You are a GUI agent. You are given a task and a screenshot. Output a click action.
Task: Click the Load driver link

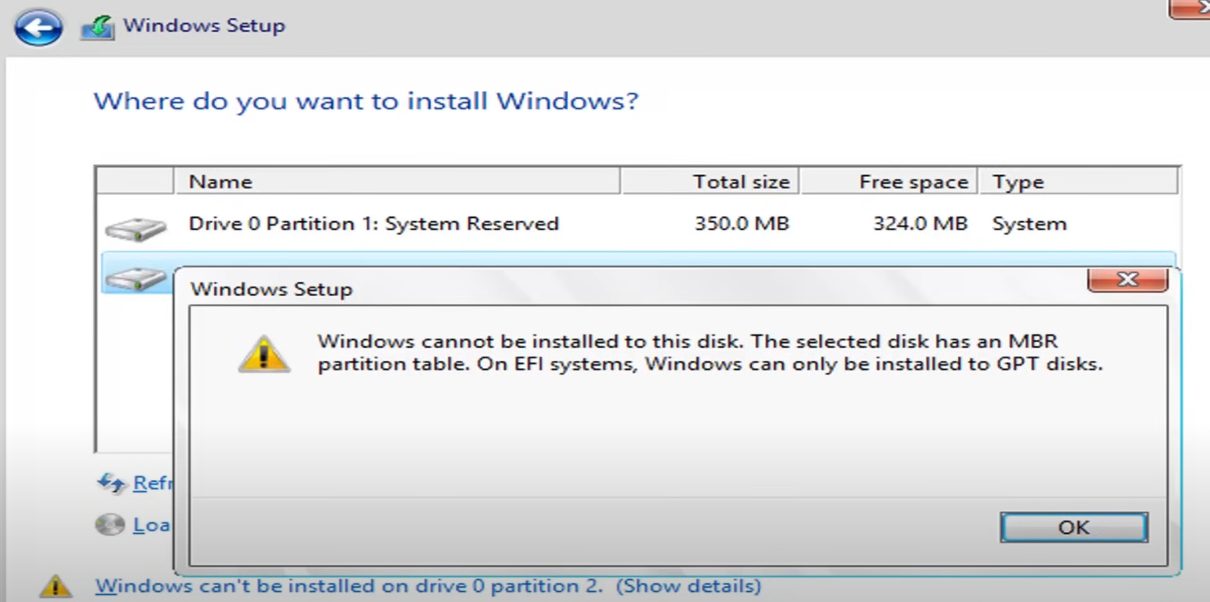pyautogui.click(x=153, y=524)
